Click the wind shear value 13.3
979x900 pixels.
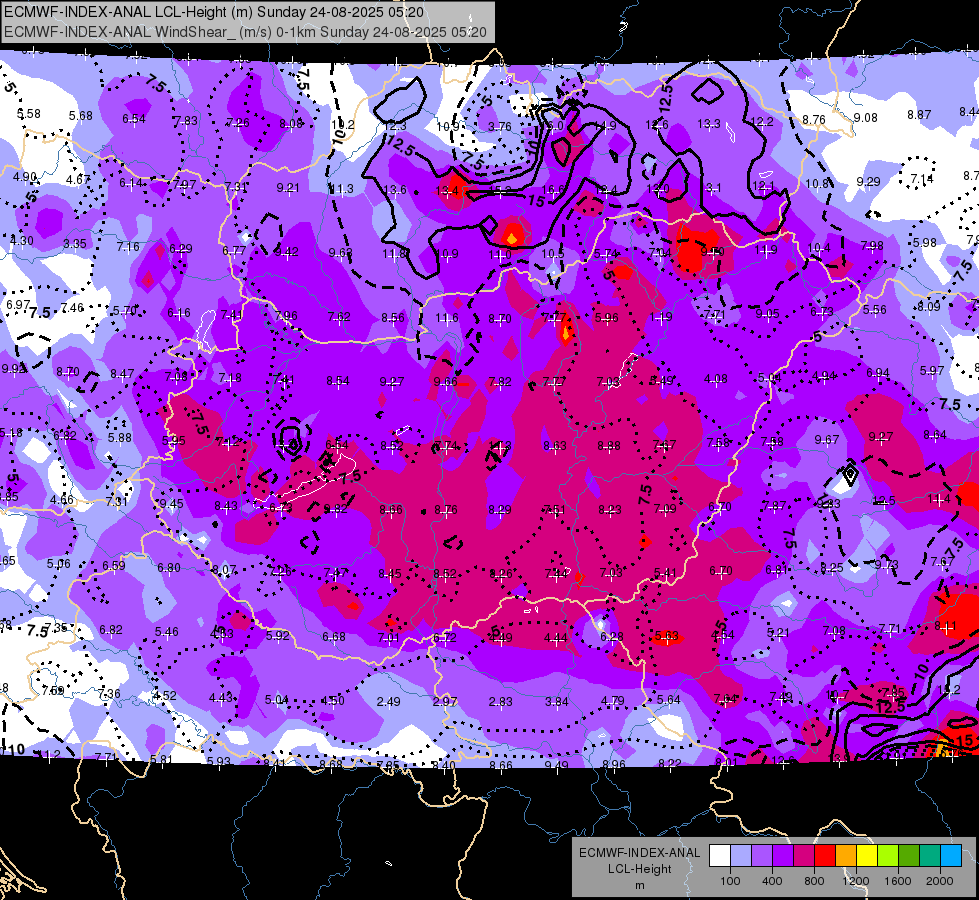click(x=709, y=124)
